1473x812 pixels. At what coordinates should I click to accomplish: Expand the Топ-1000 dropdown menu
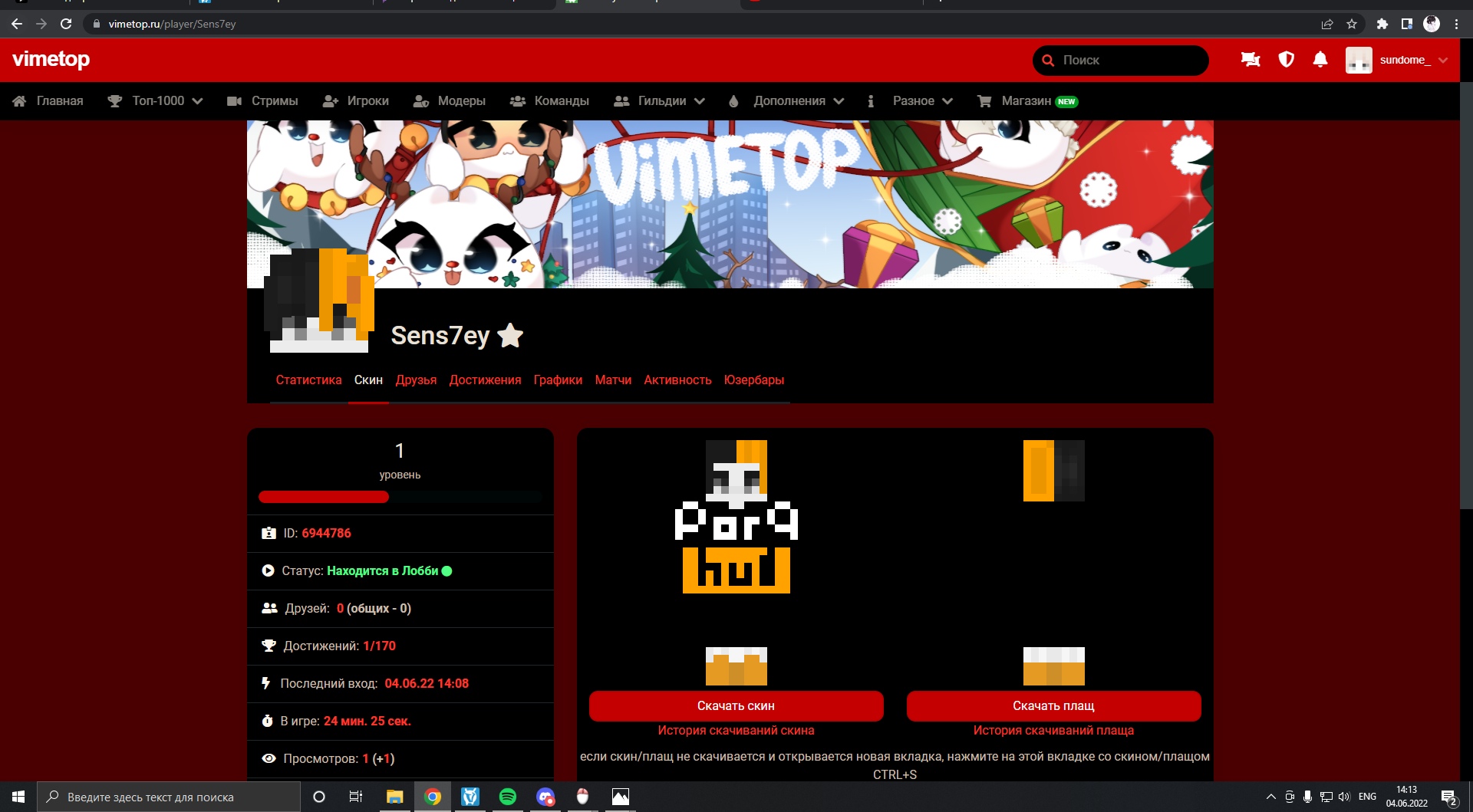pyautogui.click(x=156, y=101)
